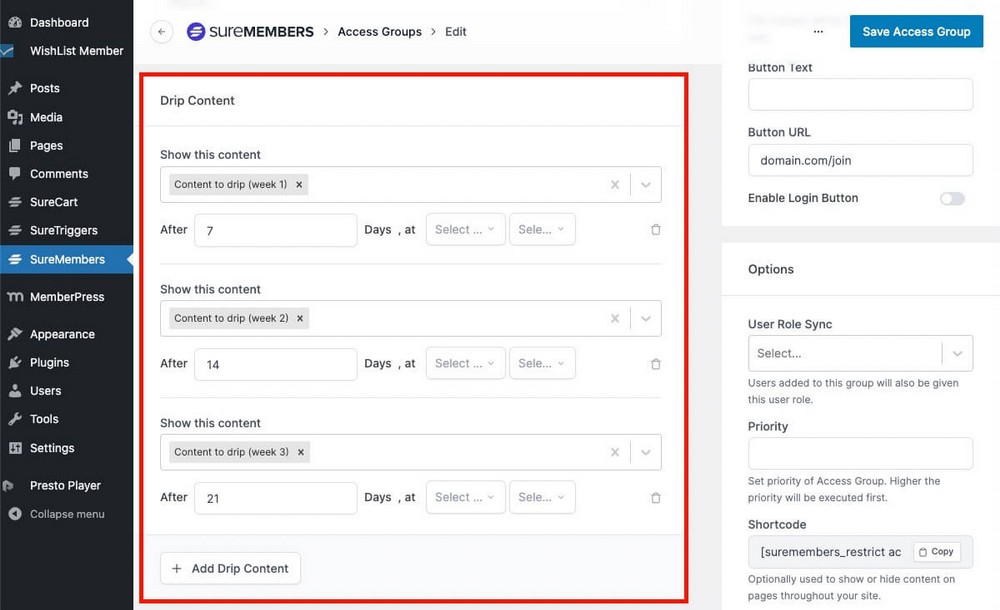Click the Button Text input field
Screen dimensions: 1000x610
click(860, 94)
